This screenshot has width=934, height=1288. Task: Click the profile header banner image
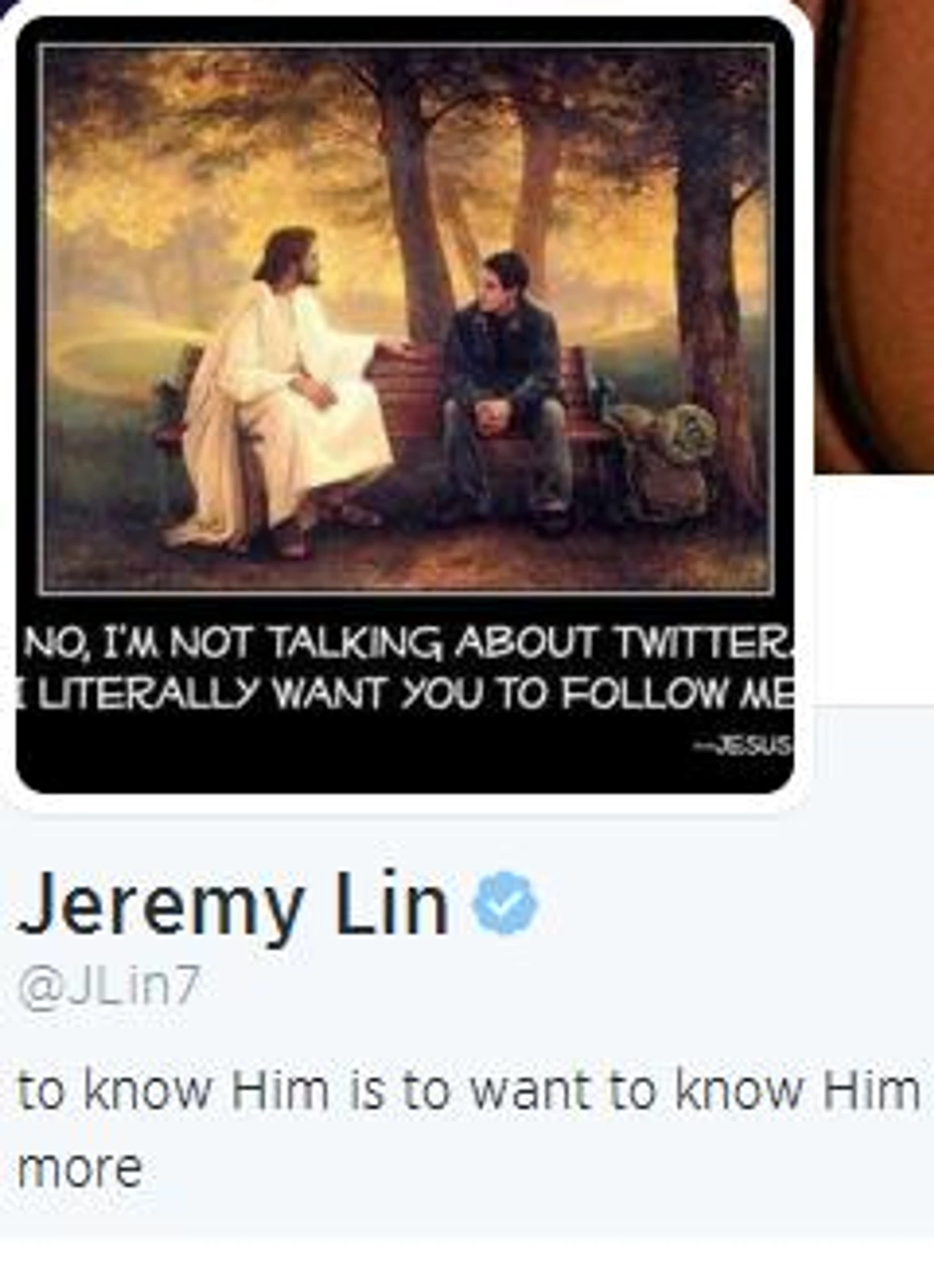point(874,237)
